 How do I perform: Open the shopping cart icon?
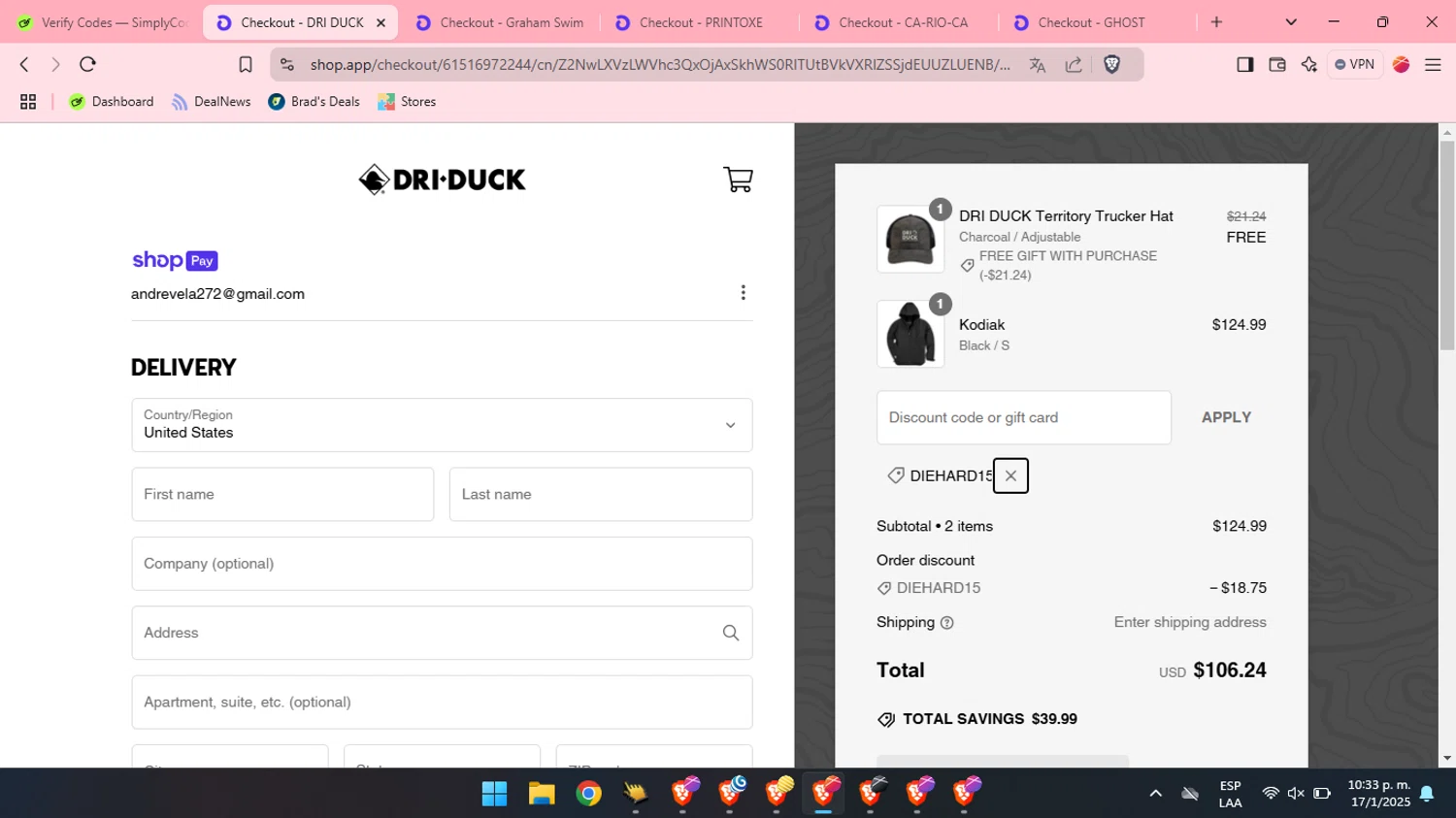(x=738, y=180)
